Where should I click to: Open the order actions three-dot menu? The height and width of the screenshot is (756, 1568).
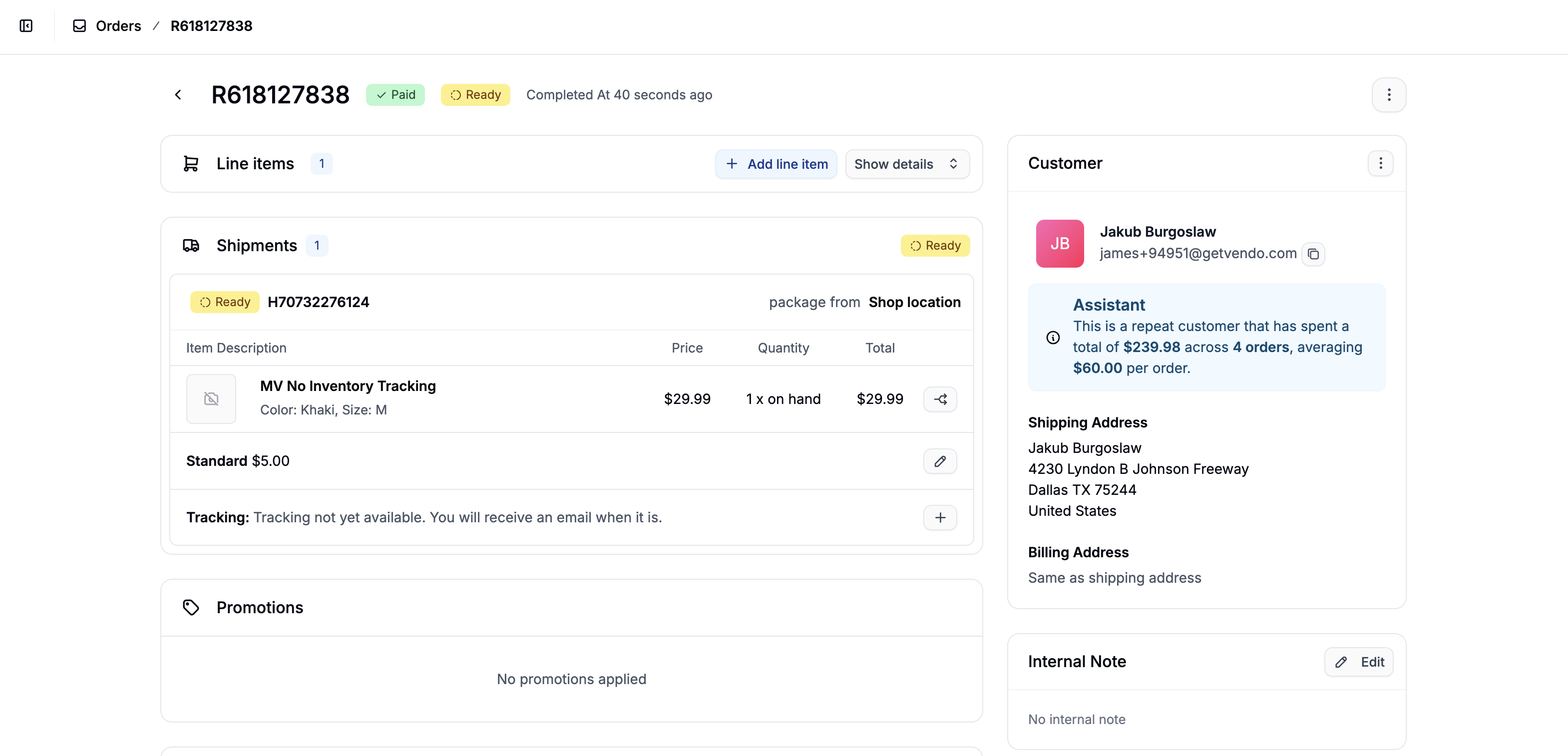tap(1388, 94)
